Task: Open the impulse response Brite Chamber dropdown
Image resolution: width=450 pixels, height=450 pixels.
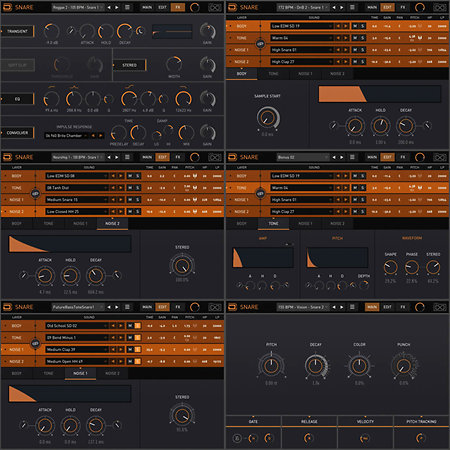Action: point(66,136)
